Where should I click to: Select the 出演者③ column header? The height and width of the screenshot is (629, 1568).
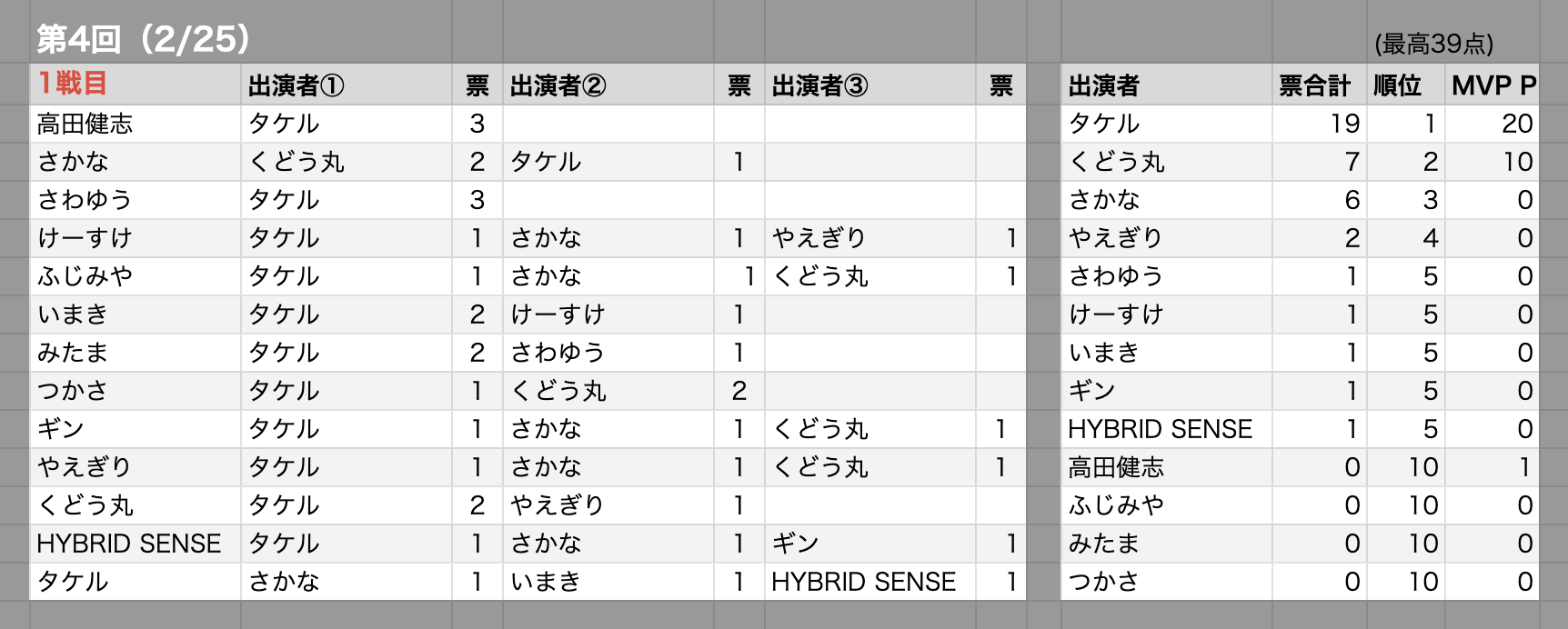[870, 85]
